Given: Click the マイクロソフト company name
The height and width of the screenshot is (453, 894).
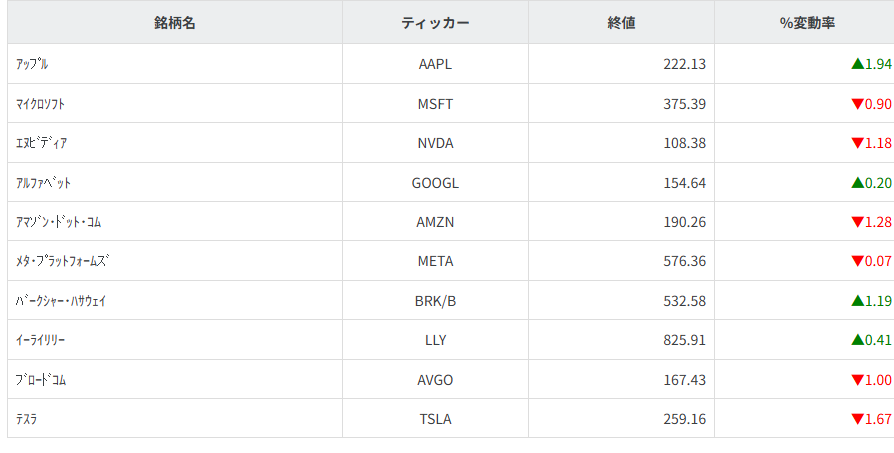Looking at the screenshot, I should pyautogui.click(x=41, y=104).
